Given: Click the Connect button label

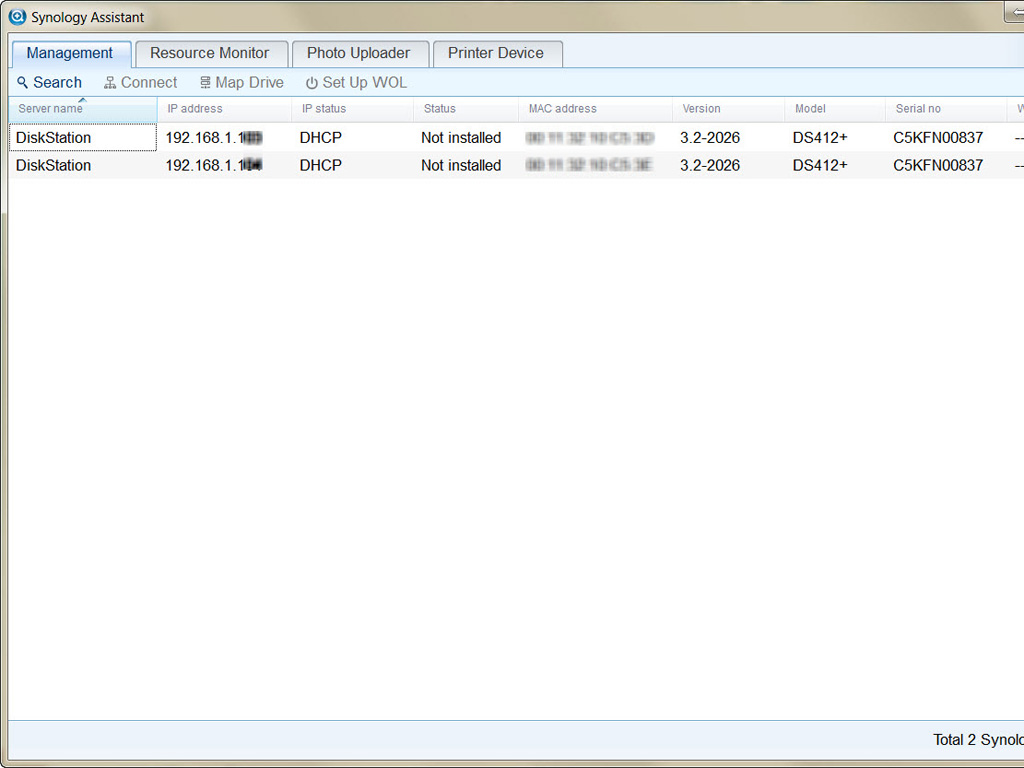Looking at the screenshot, I should click(149, 83).
